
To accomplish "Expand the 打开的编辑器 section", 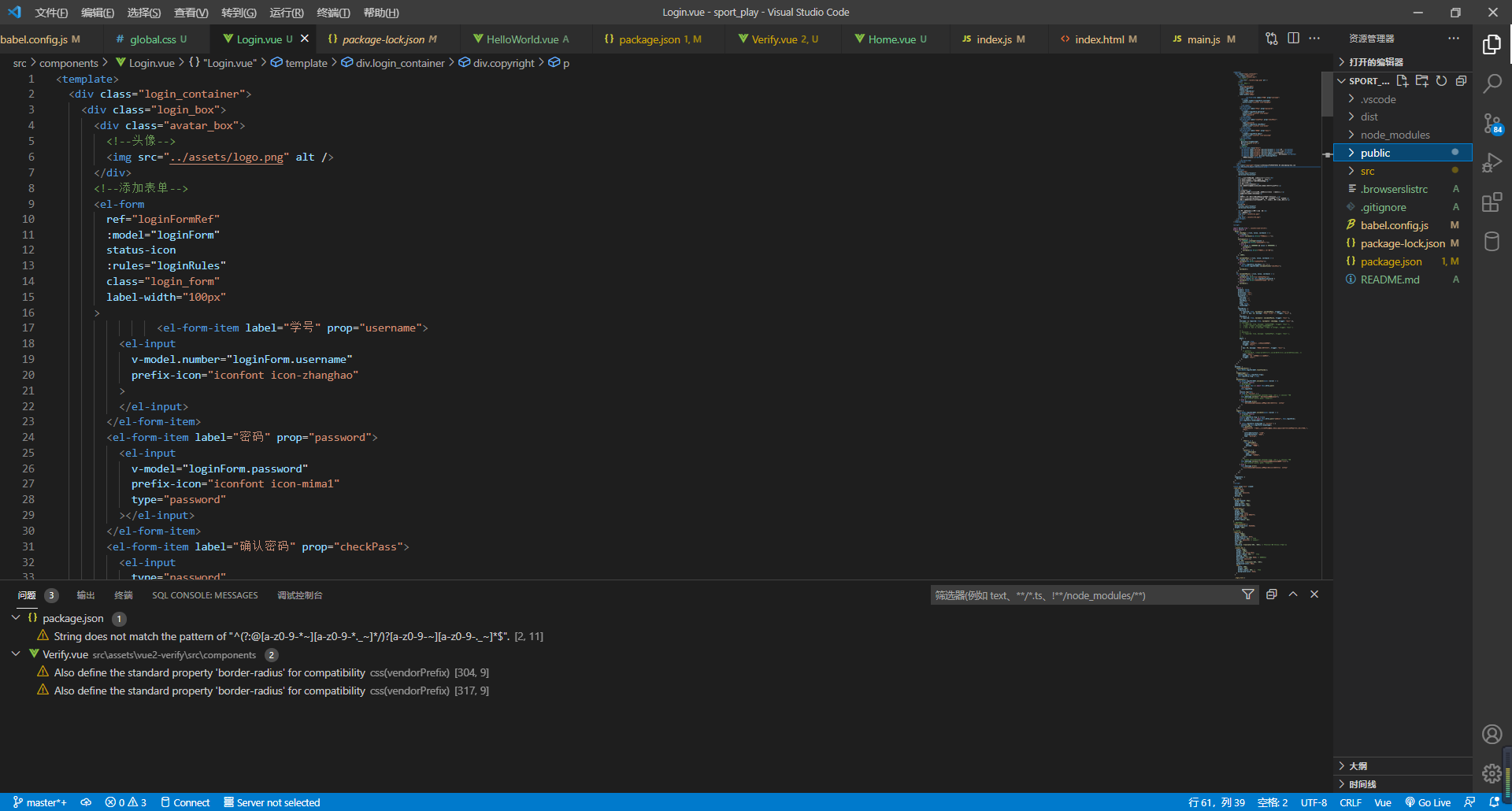I will point(1403,61).
